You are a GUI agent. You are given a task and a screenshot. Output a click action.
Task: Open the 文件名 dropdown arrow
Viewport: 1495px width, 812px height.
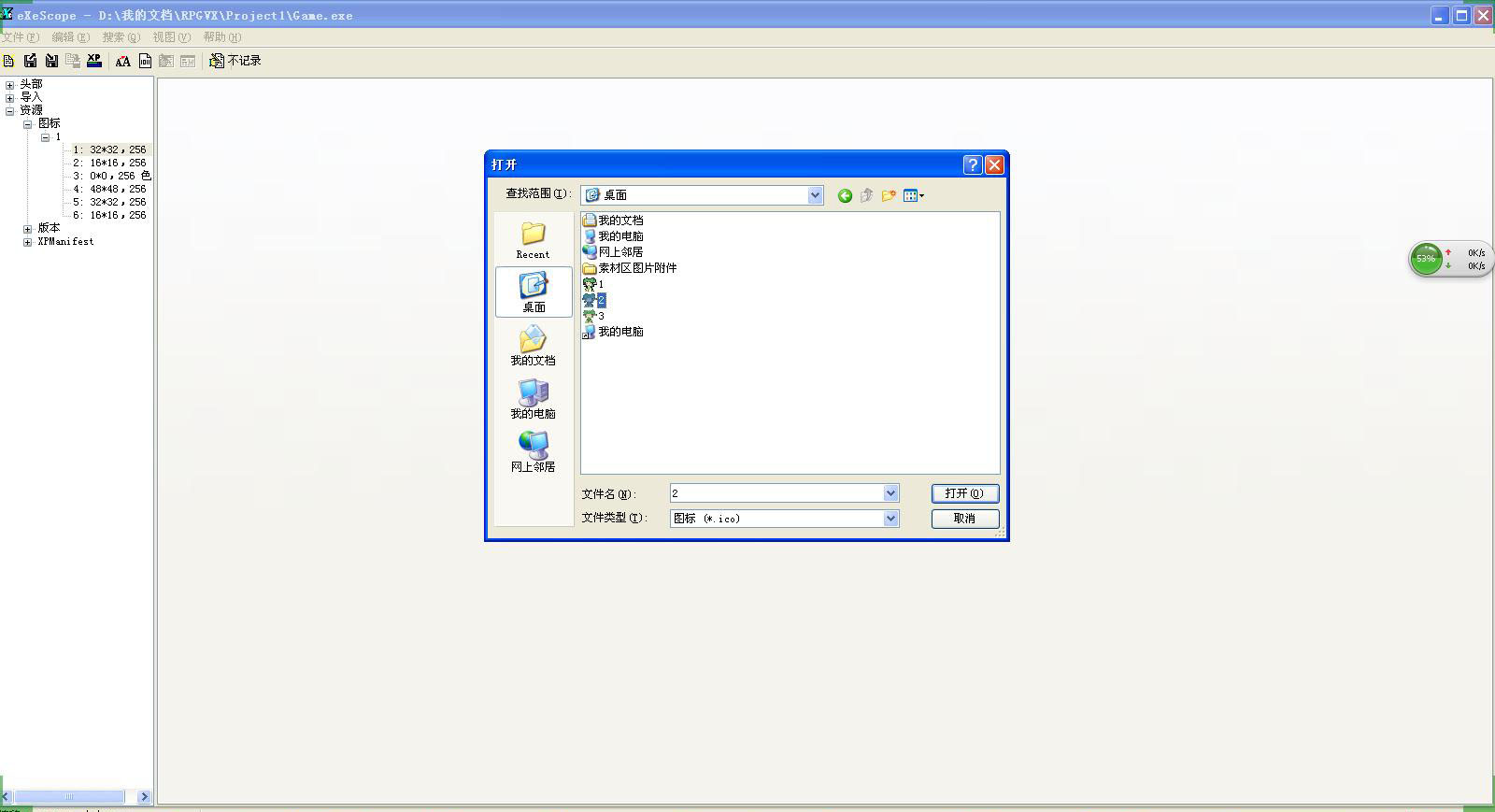click(890, 493)
